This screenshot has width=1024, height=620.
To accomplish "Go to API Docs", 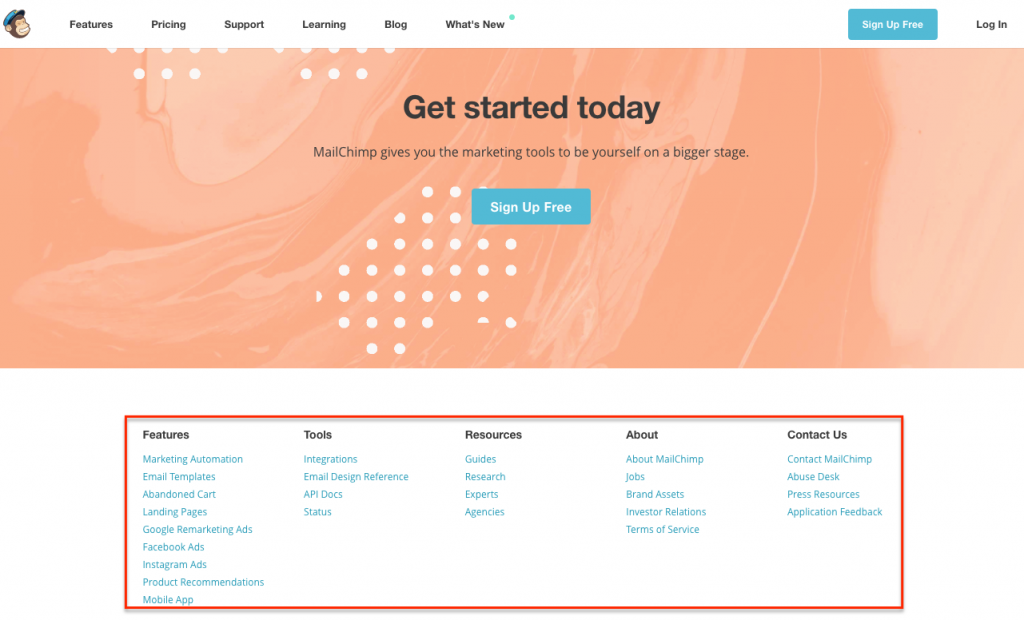I will [323, 495].
